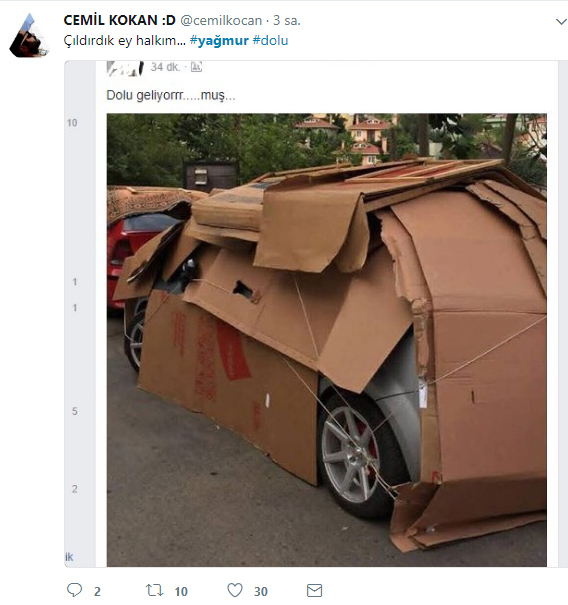
Task: Click the tweet text Çıldırdık ey halkım
Action: tap(124, 41)
